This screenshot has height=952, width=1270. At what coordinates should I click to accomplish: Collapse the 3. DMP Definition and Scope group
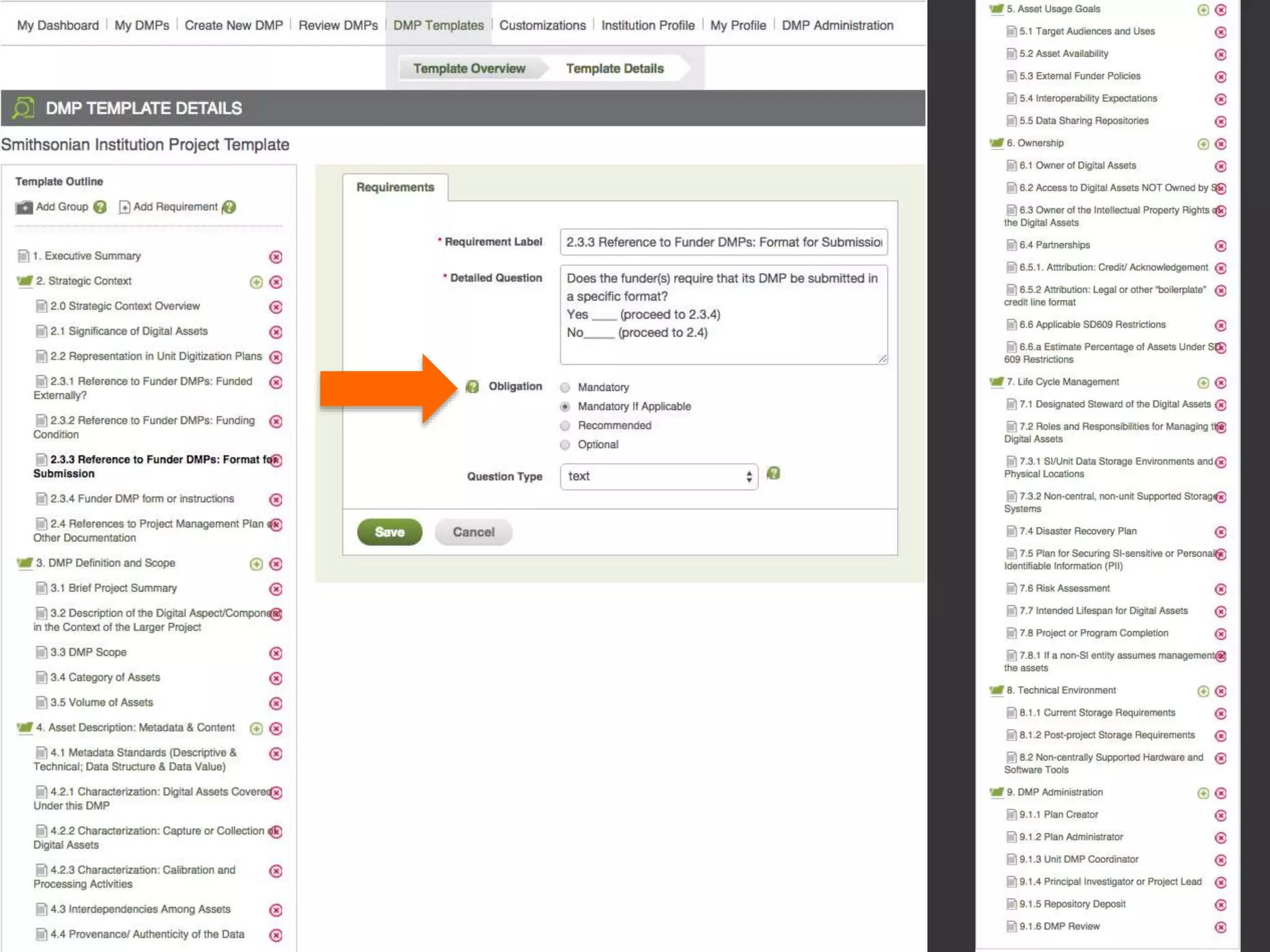tap(25, 563)
